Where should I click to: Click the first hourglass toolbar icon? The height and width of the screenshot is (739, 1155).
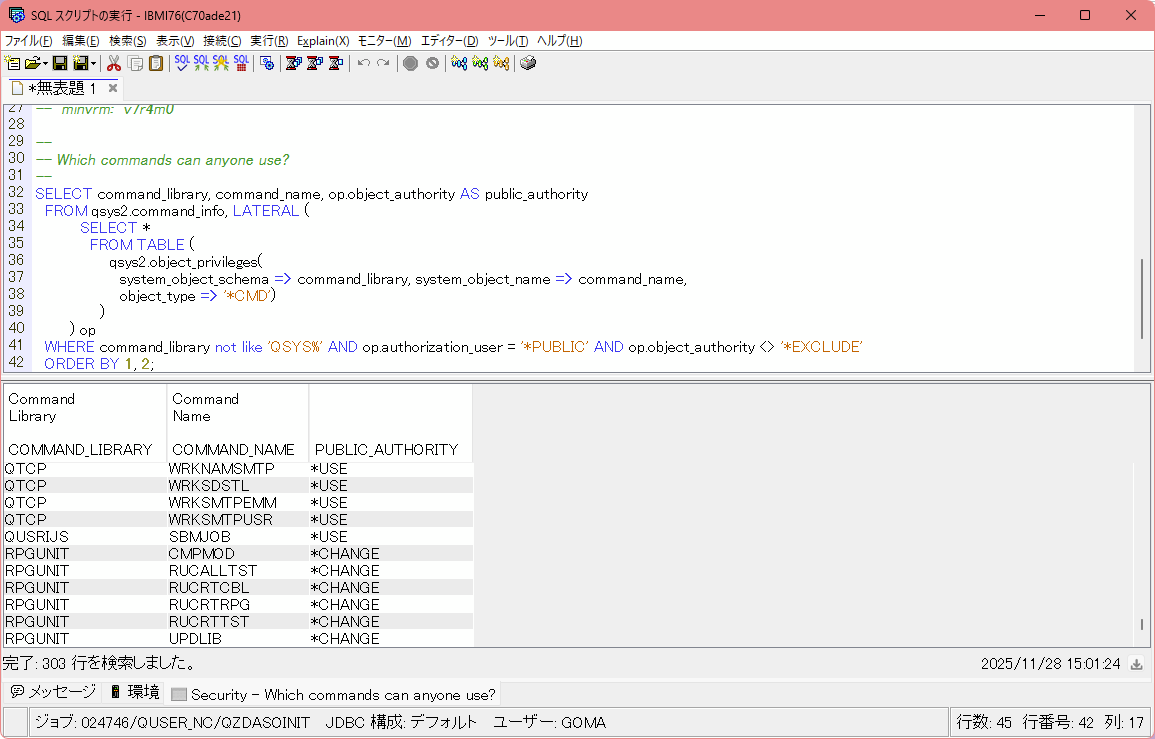click(x=294, y=63)
